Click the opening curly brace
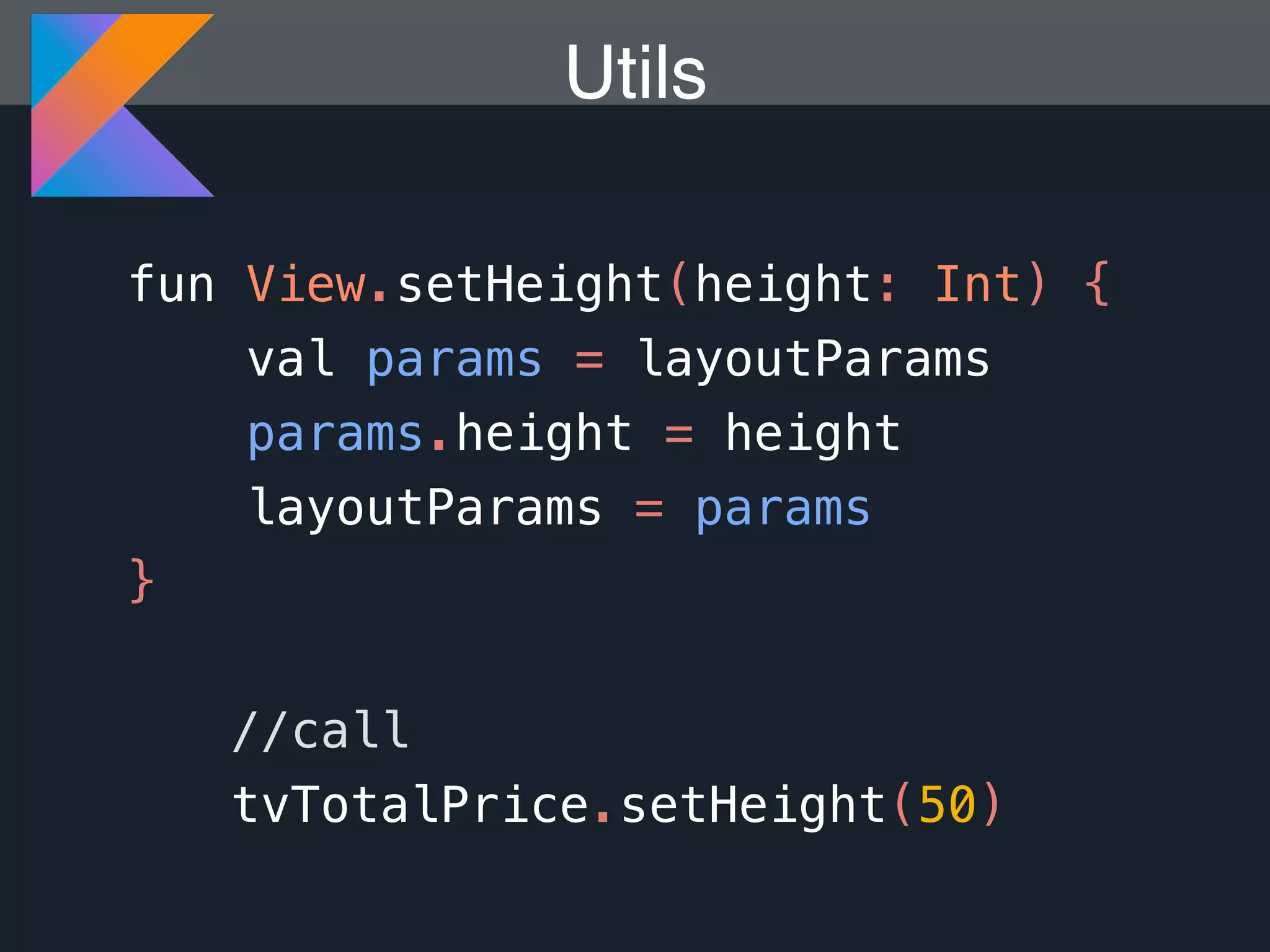The width and height of the screenshot is (1270, 952). tap(1097, 283)
